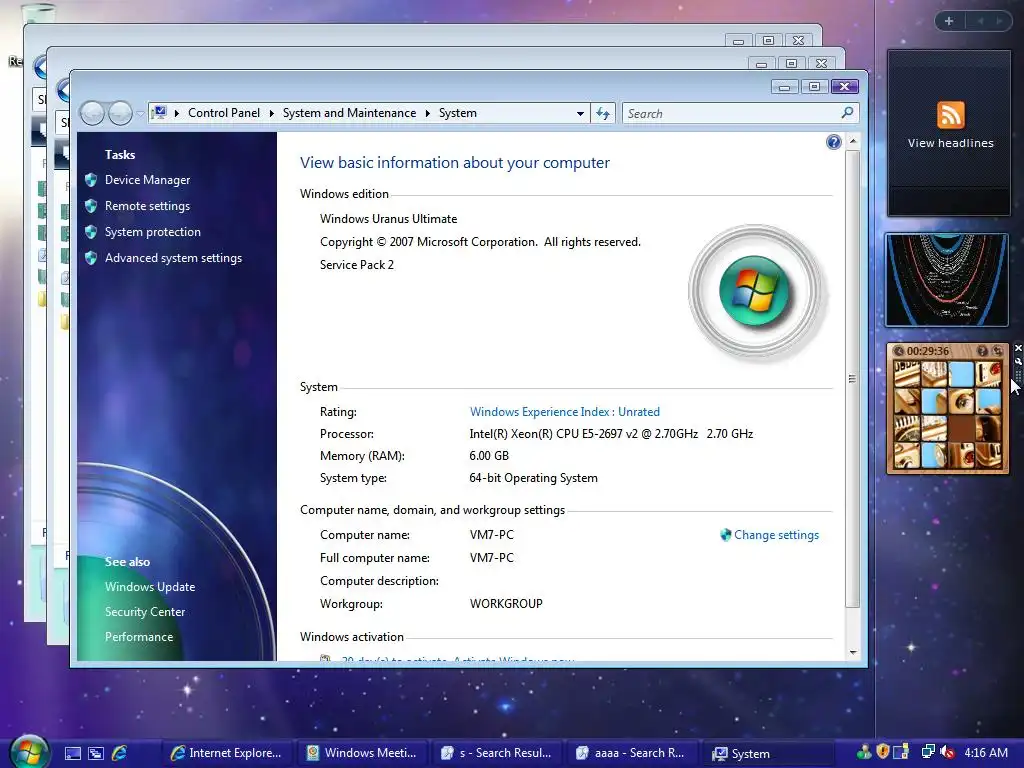Image resolution: width=1024 pixels, height=768 pixels.
Task: Click the shield icon beside Change settings
Action: pyautogui.click(x=726, y=535)
